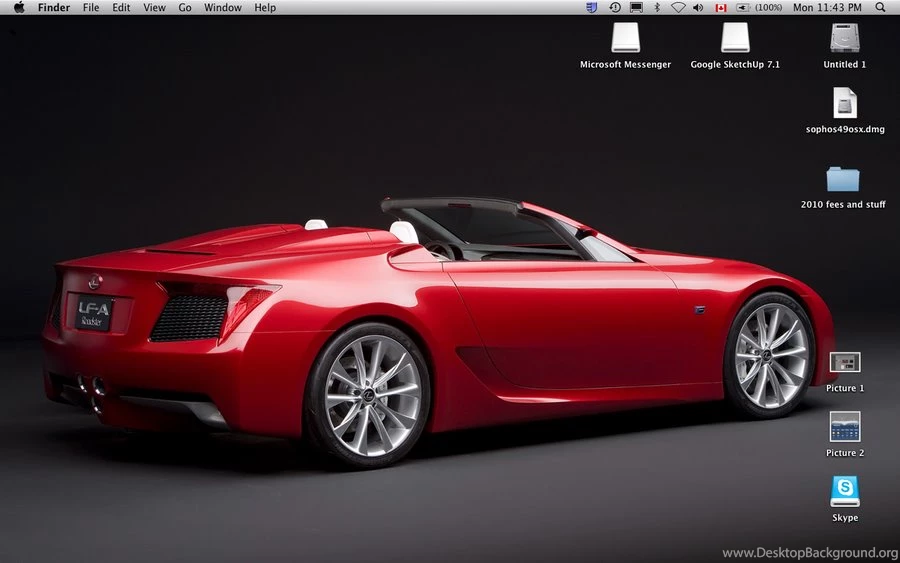Viewport: 900px width, 563px height.
Task: Click the Bluetooth status icon
Action: coord(658,7)
